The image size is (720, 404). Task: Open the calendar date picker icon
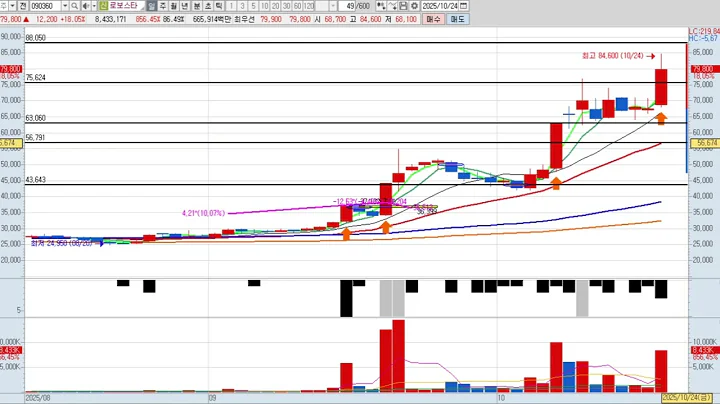(x=464, y=6)
